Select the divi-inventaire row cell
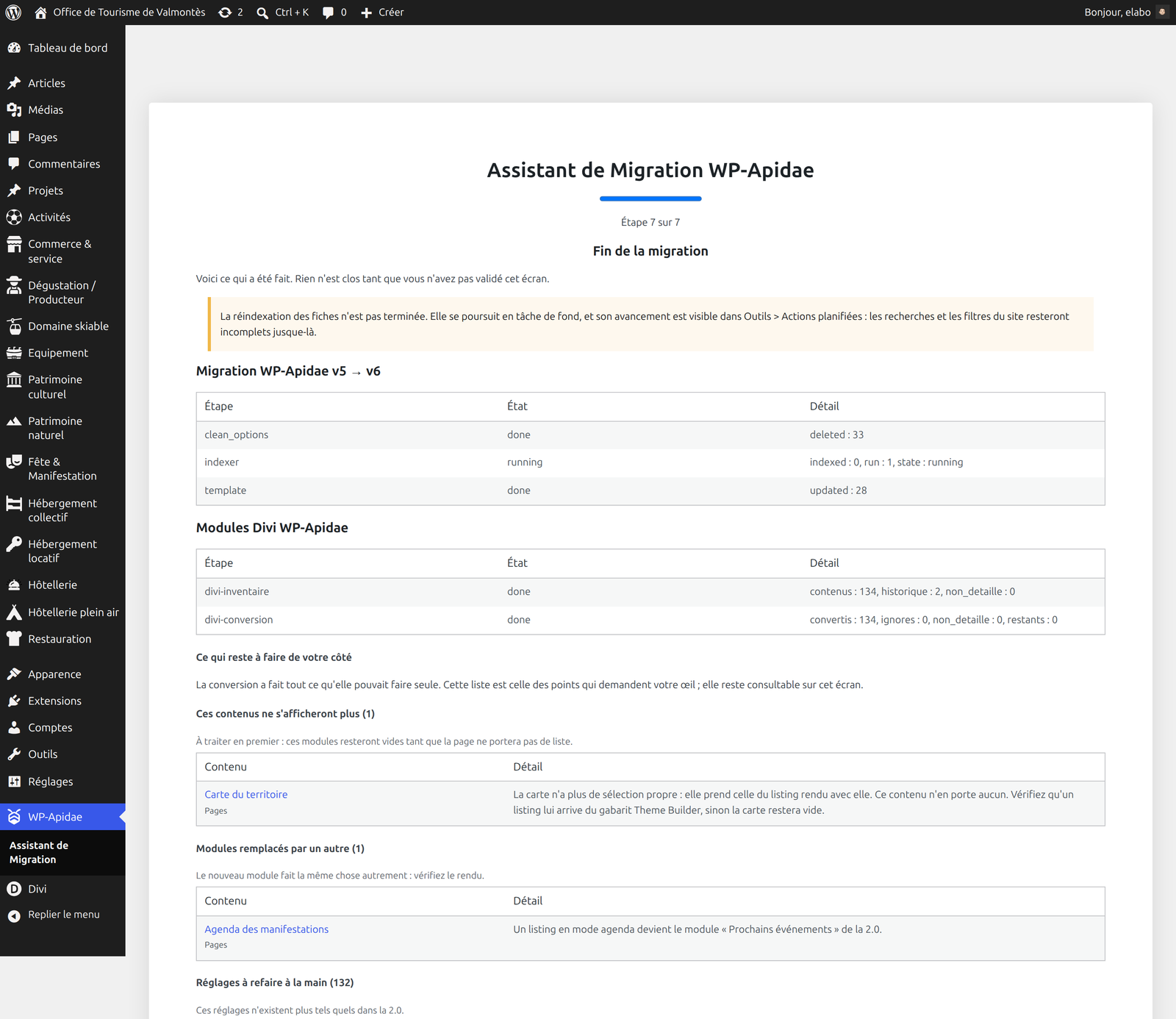The height and width of the screenshot is (1019, 1176). 237,592
